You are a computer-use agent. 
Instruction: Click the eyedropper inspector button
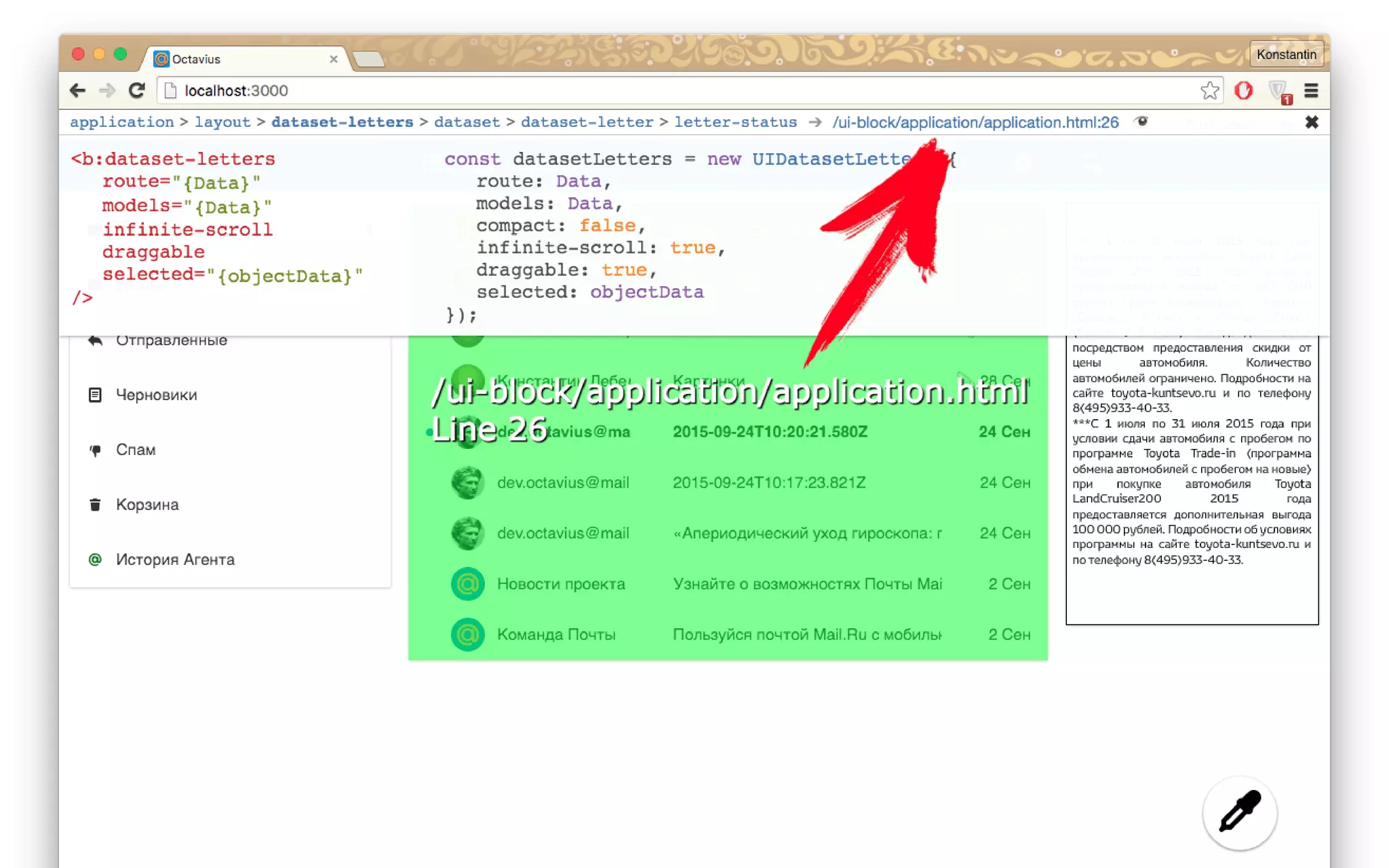click(1239, 812)
